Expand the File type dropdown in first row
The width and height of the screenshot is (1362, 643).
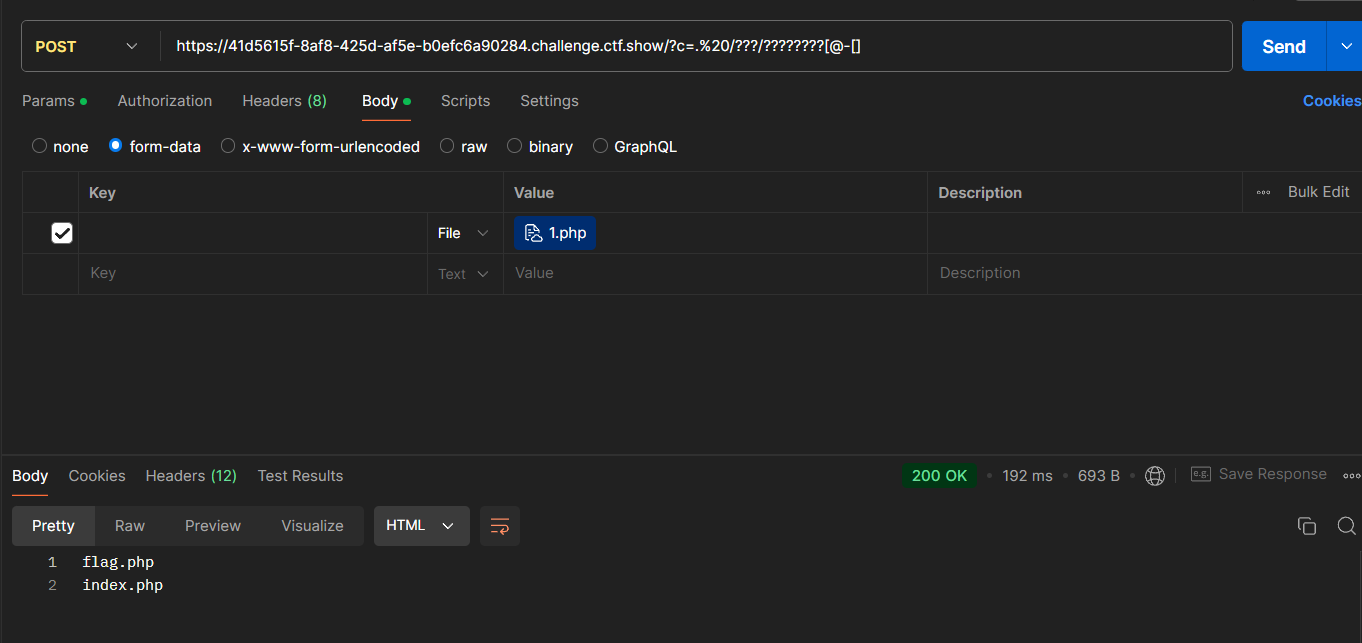[x=464, y=233]
